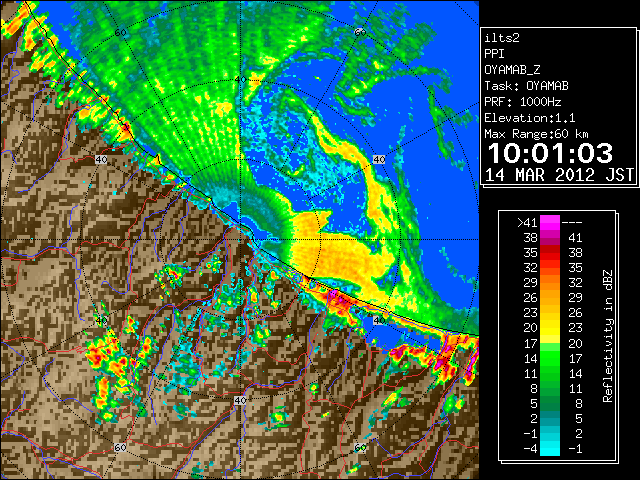The height and width of the screenshot is (480, 640).
Task: Click the '40' range label directly south of center
Action: coord(240,400)
